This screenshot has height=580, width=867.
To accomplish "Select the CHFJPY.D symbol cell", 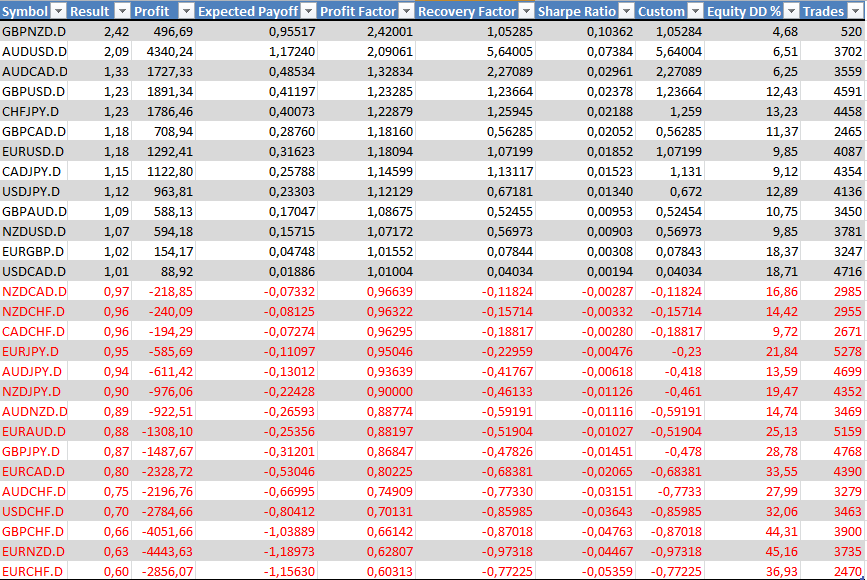I will click(34, 111).
